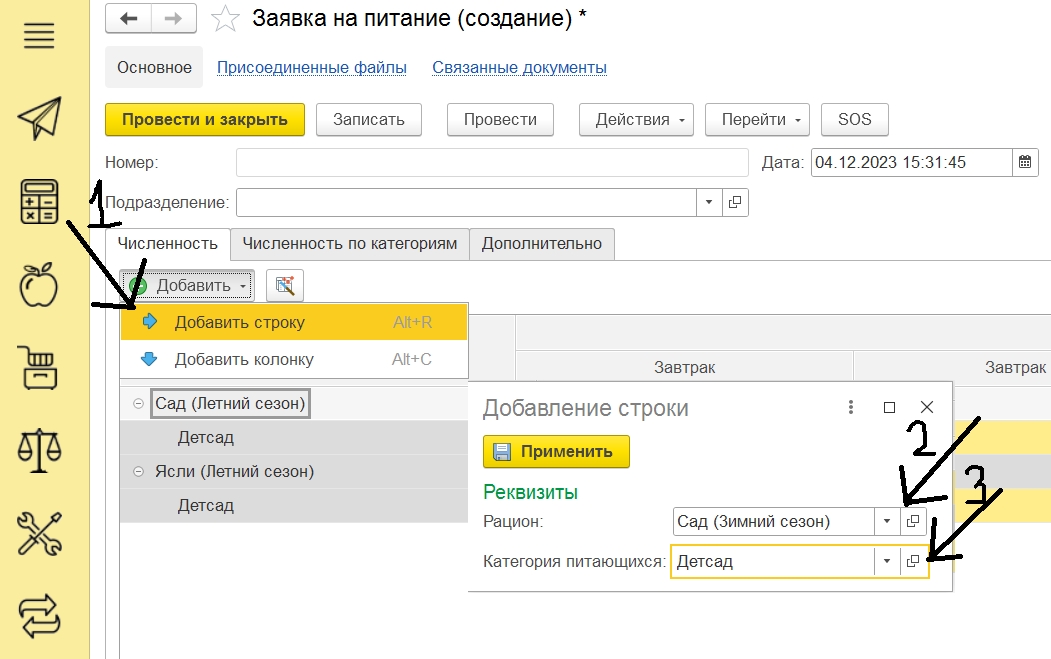Click the Применить button
Screen dimensions: 1051x659
pyautogui.click(x=556, y=451)
